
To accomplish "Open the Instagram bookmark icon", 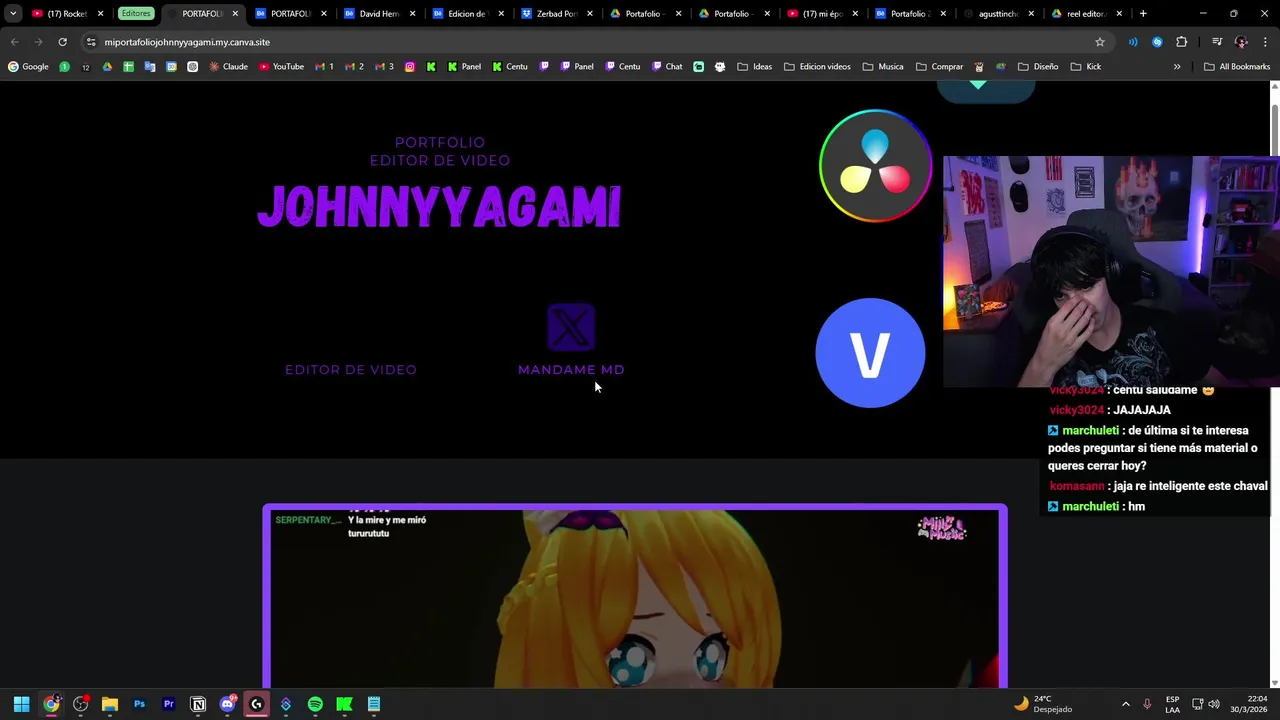I will point(409,67).
